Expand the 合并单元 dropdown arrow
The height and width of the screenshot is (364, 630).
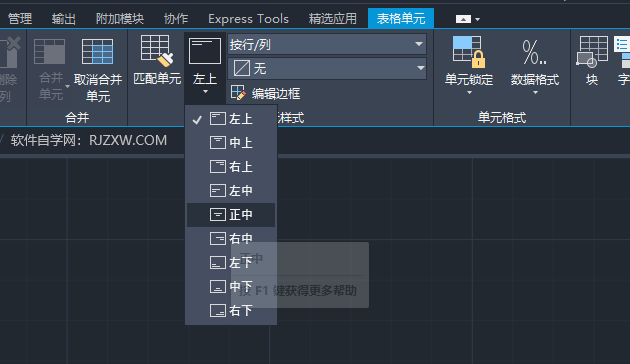click(x=68, y=86)
